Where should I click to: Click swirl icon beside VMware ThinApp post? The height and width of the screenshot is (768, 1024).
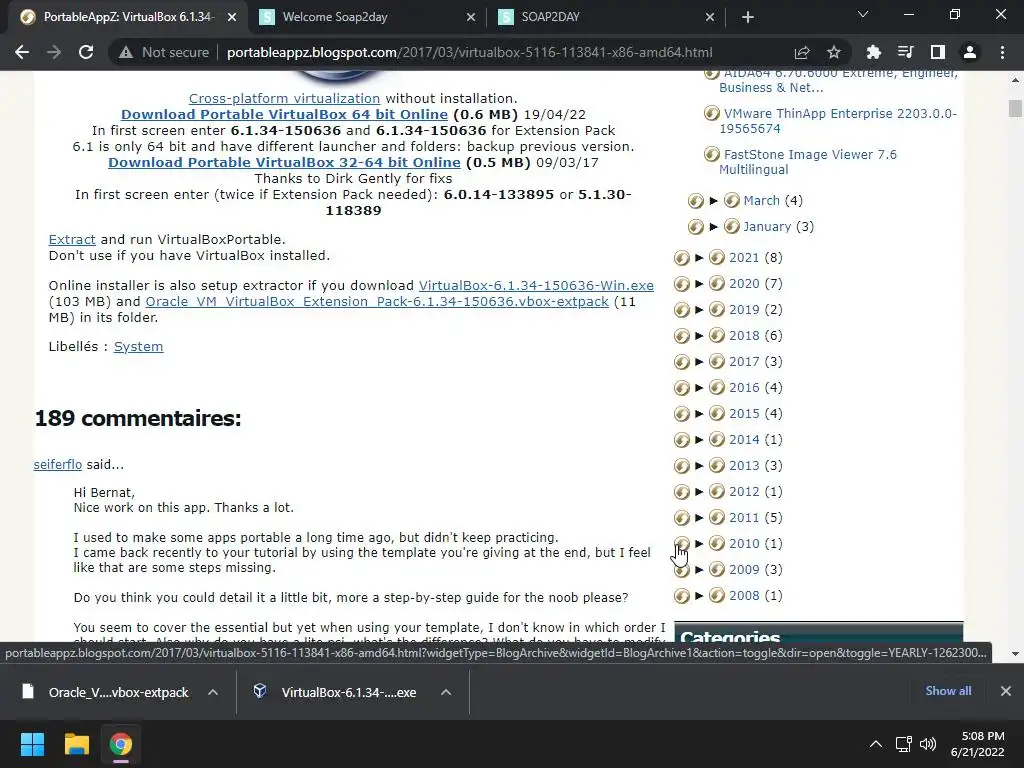[x=711, y=114]
